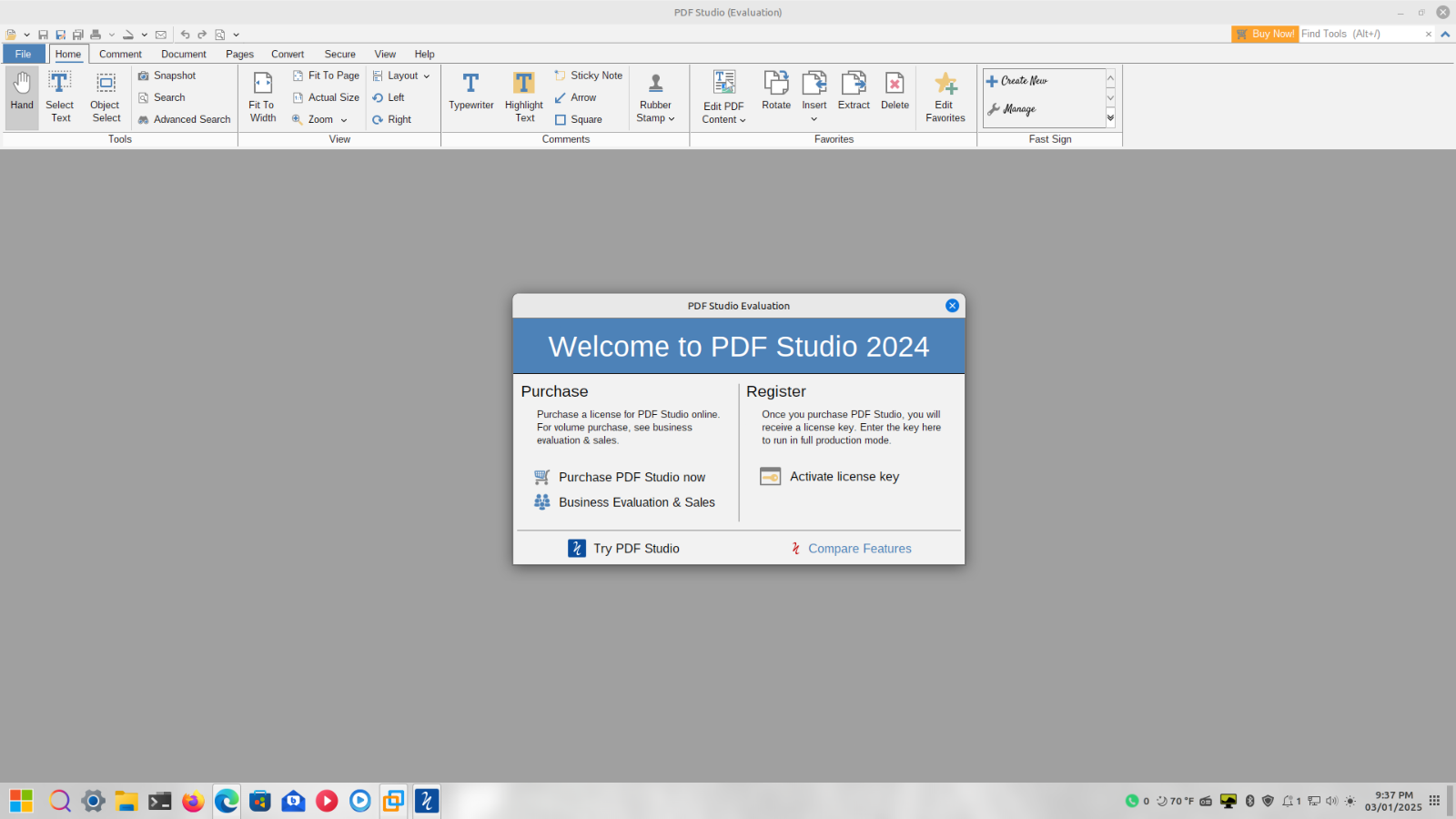Select the Highlight Text tool

pyautogui.click(x=524, y=96)
